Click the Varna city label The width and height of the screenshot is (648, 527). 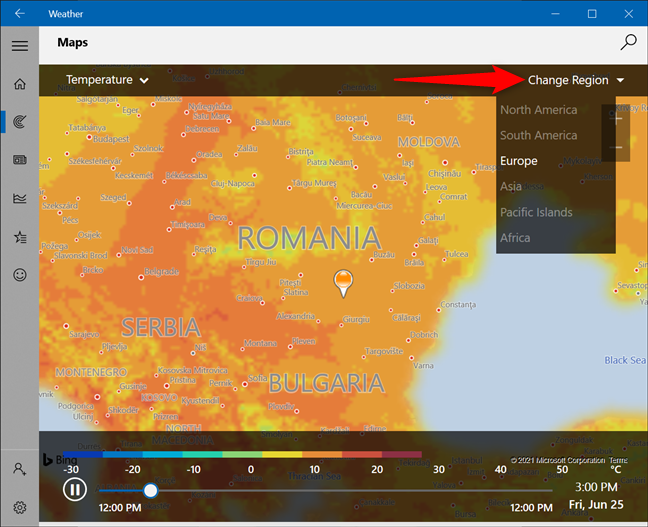pos(423,366)
